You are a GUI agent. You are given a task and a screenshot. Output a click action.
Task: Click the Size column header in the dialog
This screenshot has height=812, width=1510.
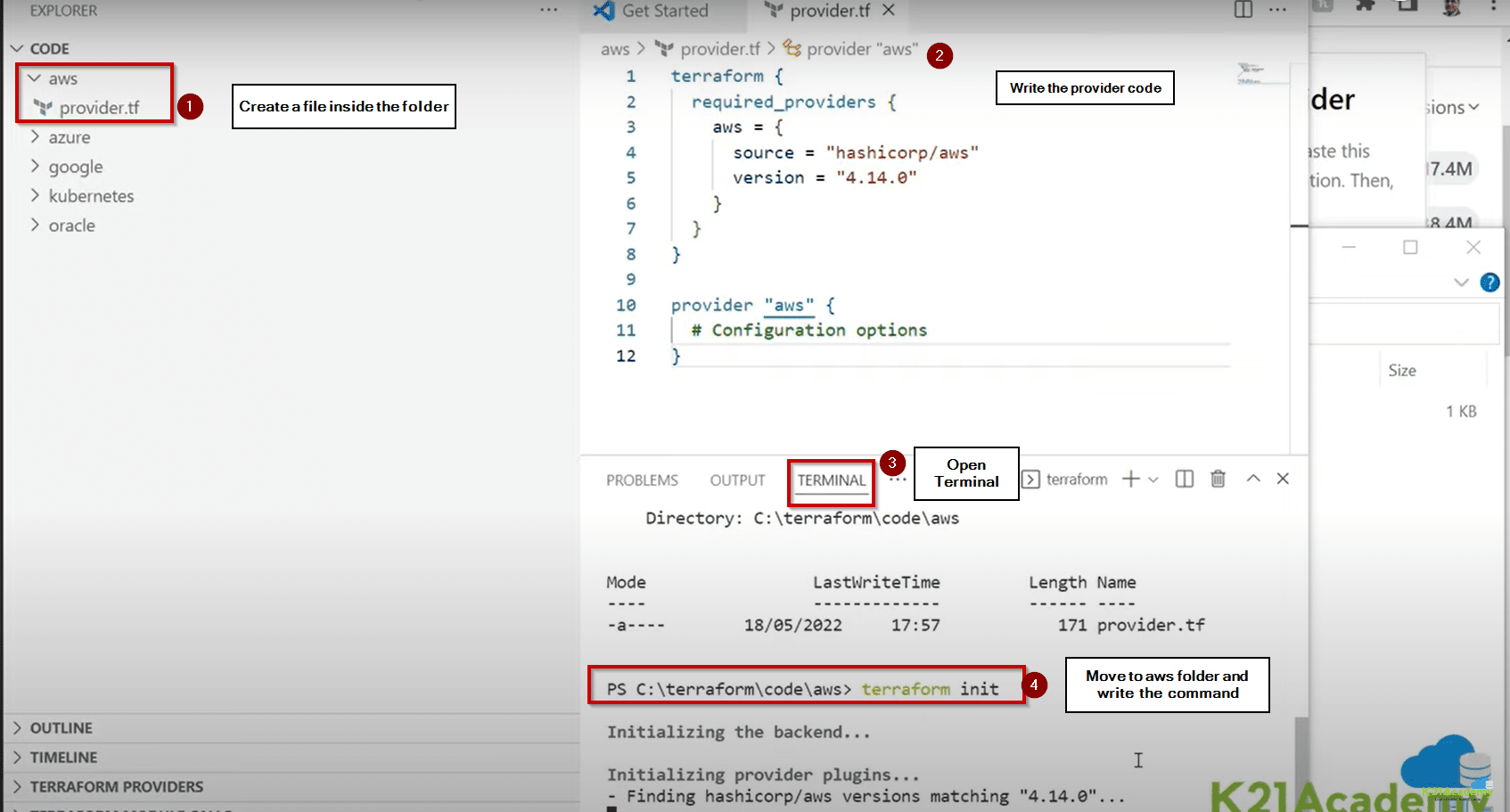1402,369
